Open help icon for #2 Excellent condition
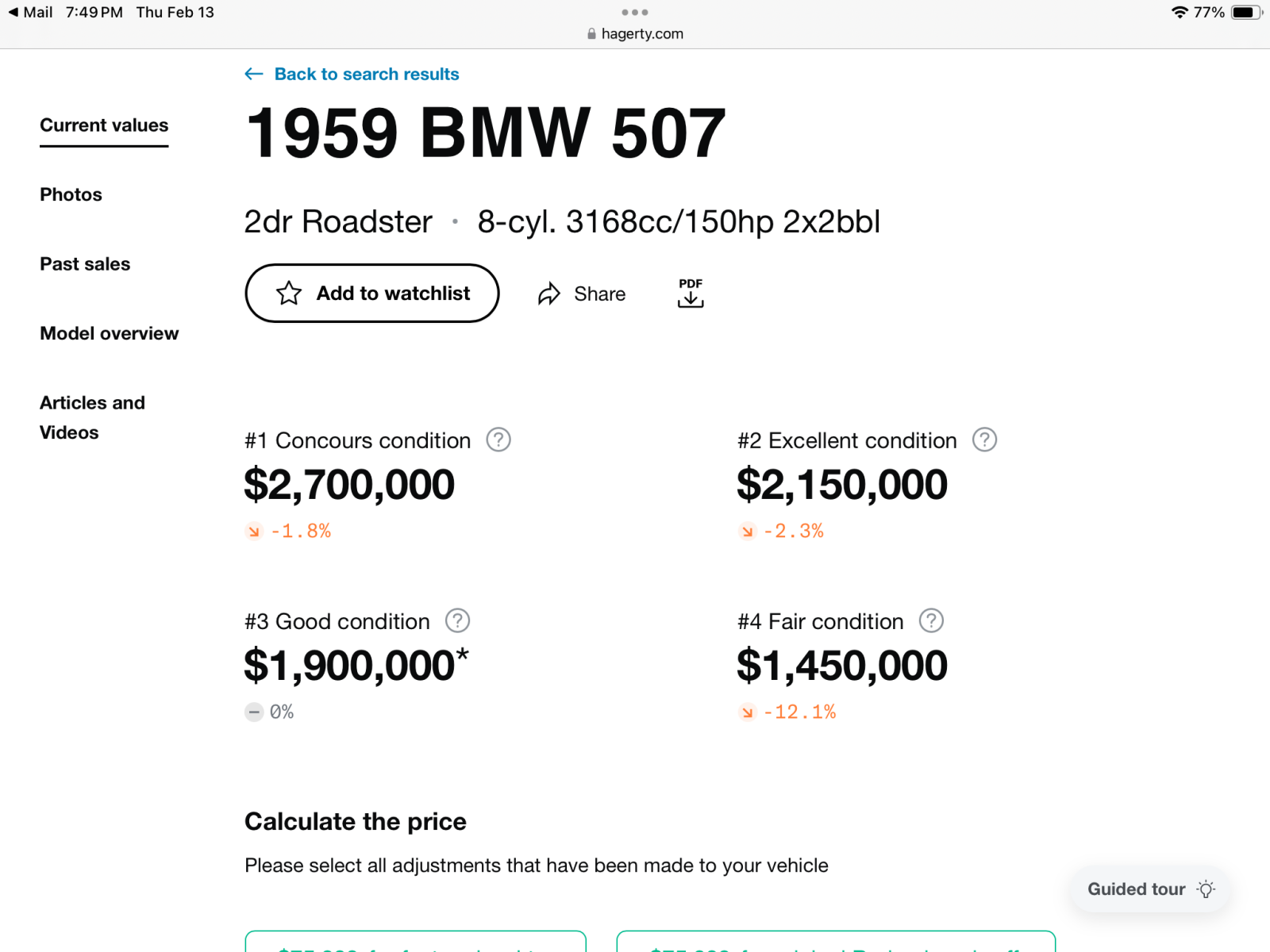This screenshot has height=952, width=1270. point(984,440)
